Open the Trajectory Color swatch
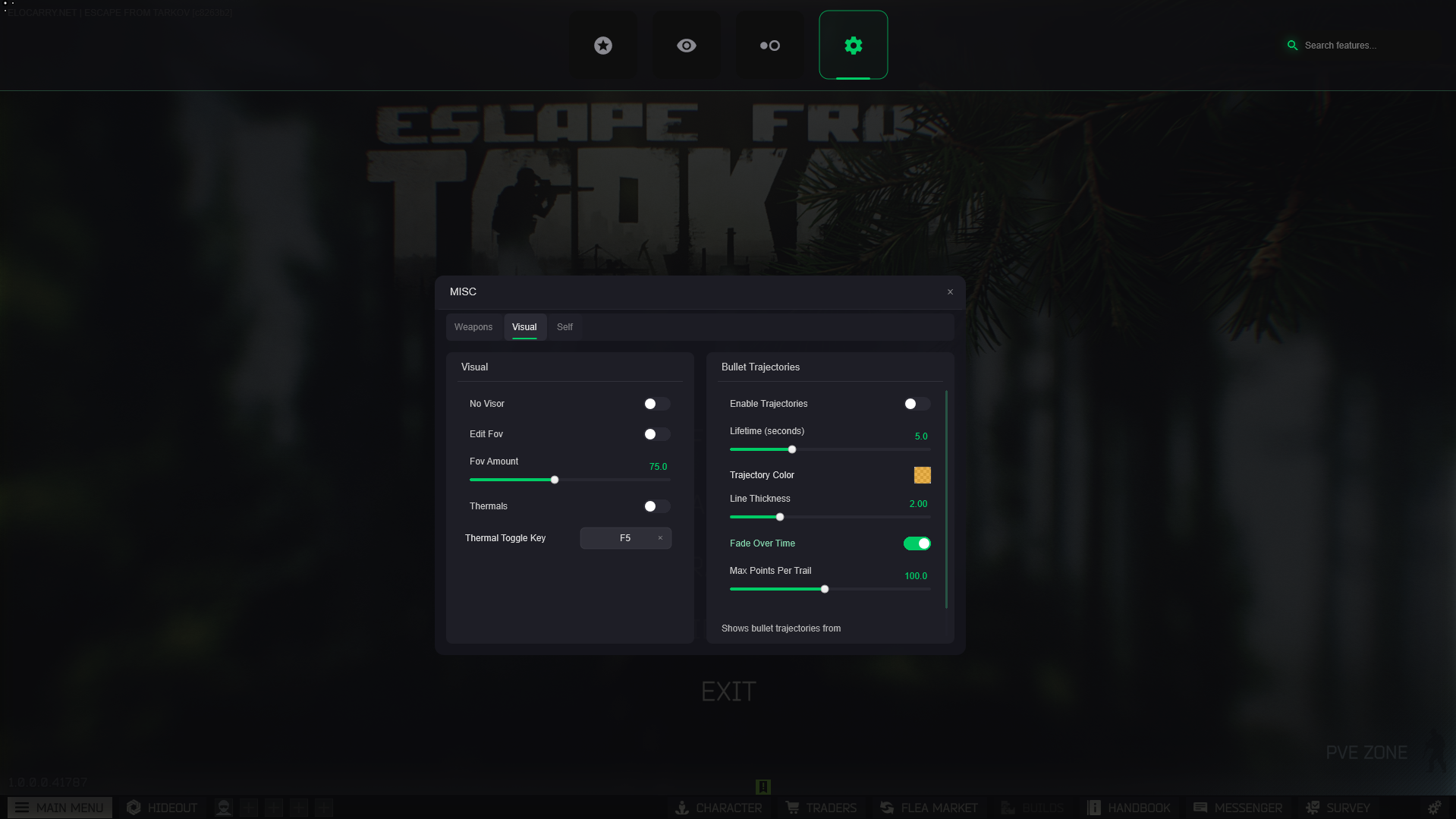 click(922, 475)
